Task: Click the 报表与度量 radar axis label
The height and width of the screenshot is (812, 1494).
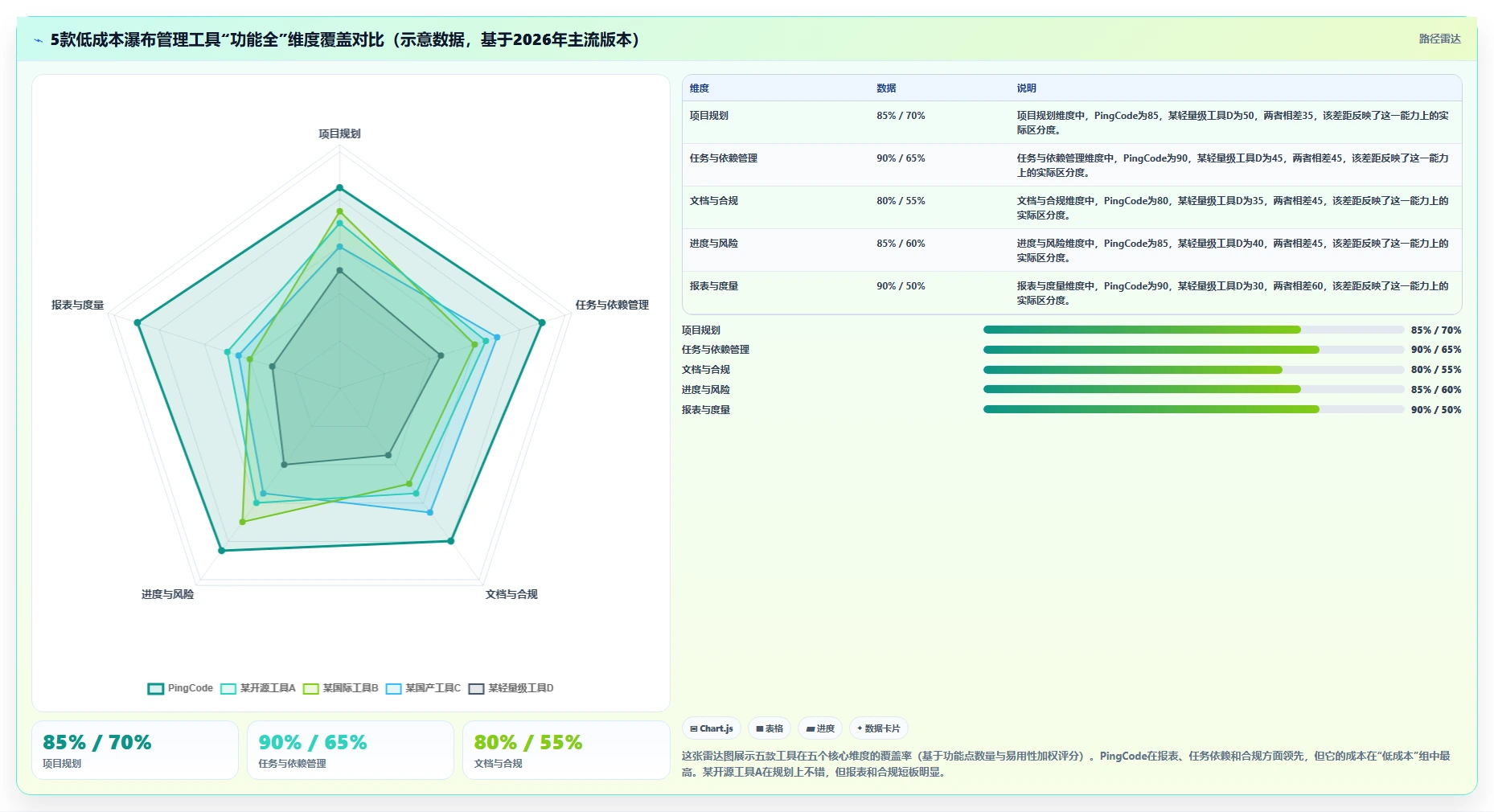Action: 78,305
